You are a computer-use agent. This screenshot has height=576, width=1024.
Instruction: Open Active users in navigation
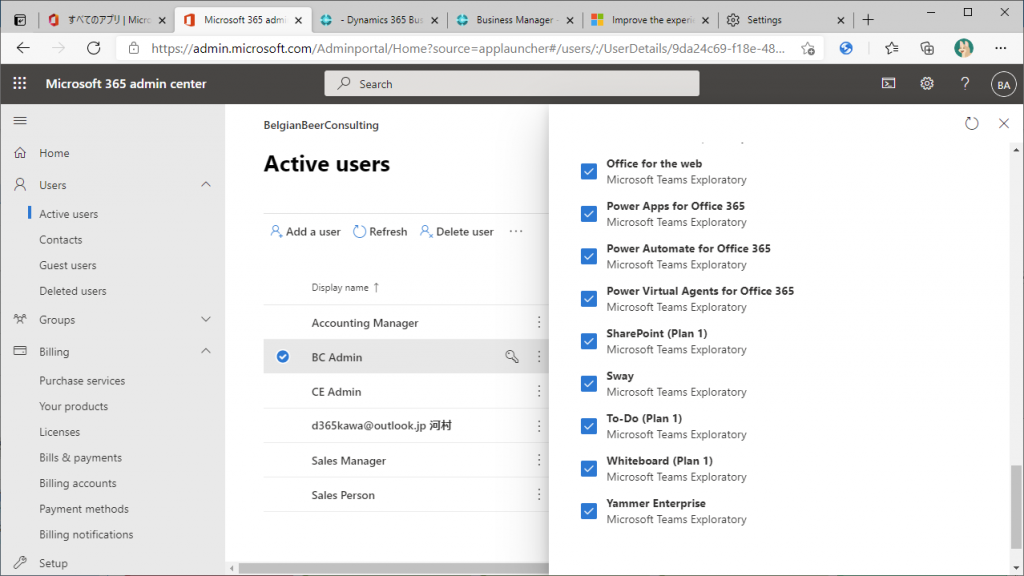click(x=69, y=214)
